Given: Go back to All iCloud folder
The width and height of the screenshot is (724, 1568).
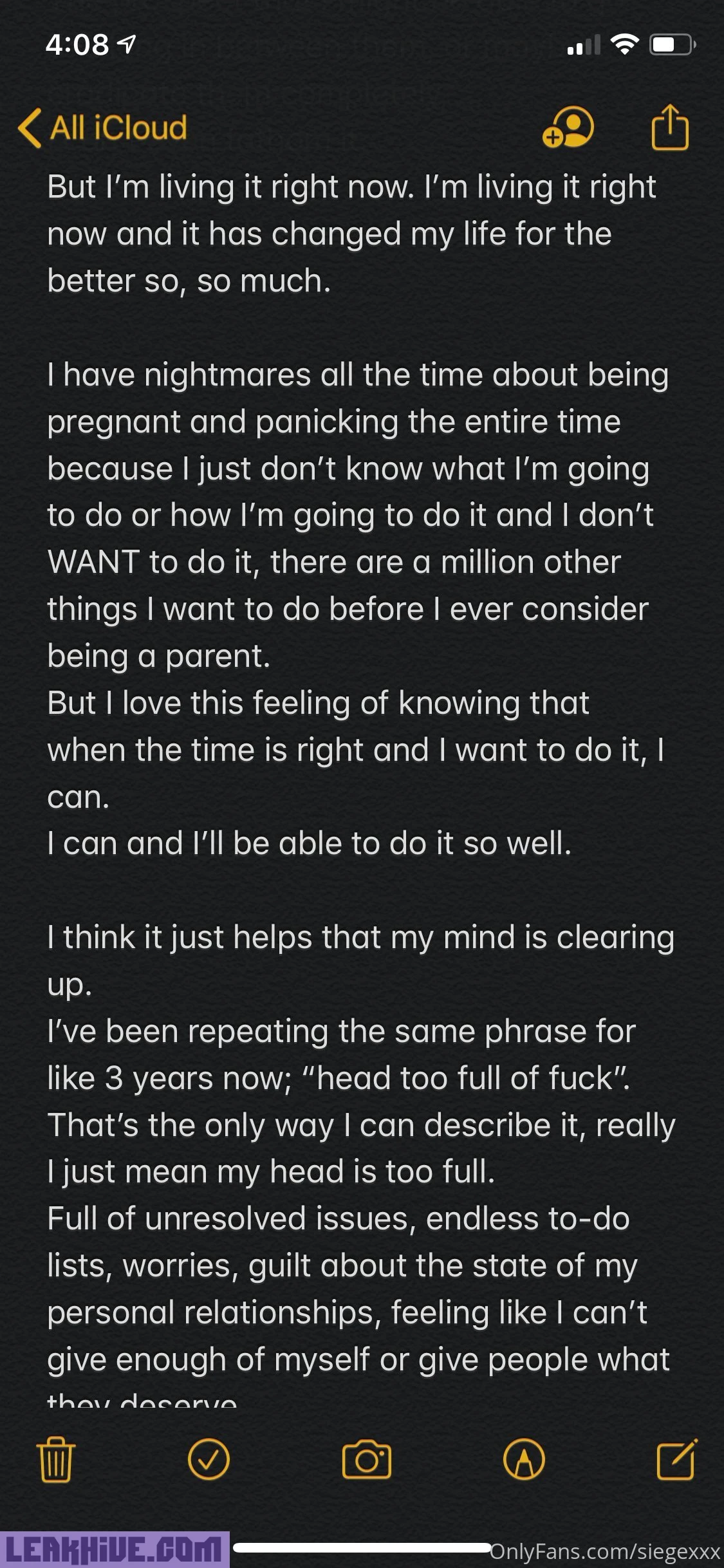Looking at the screenshot, I should [118, 127].
